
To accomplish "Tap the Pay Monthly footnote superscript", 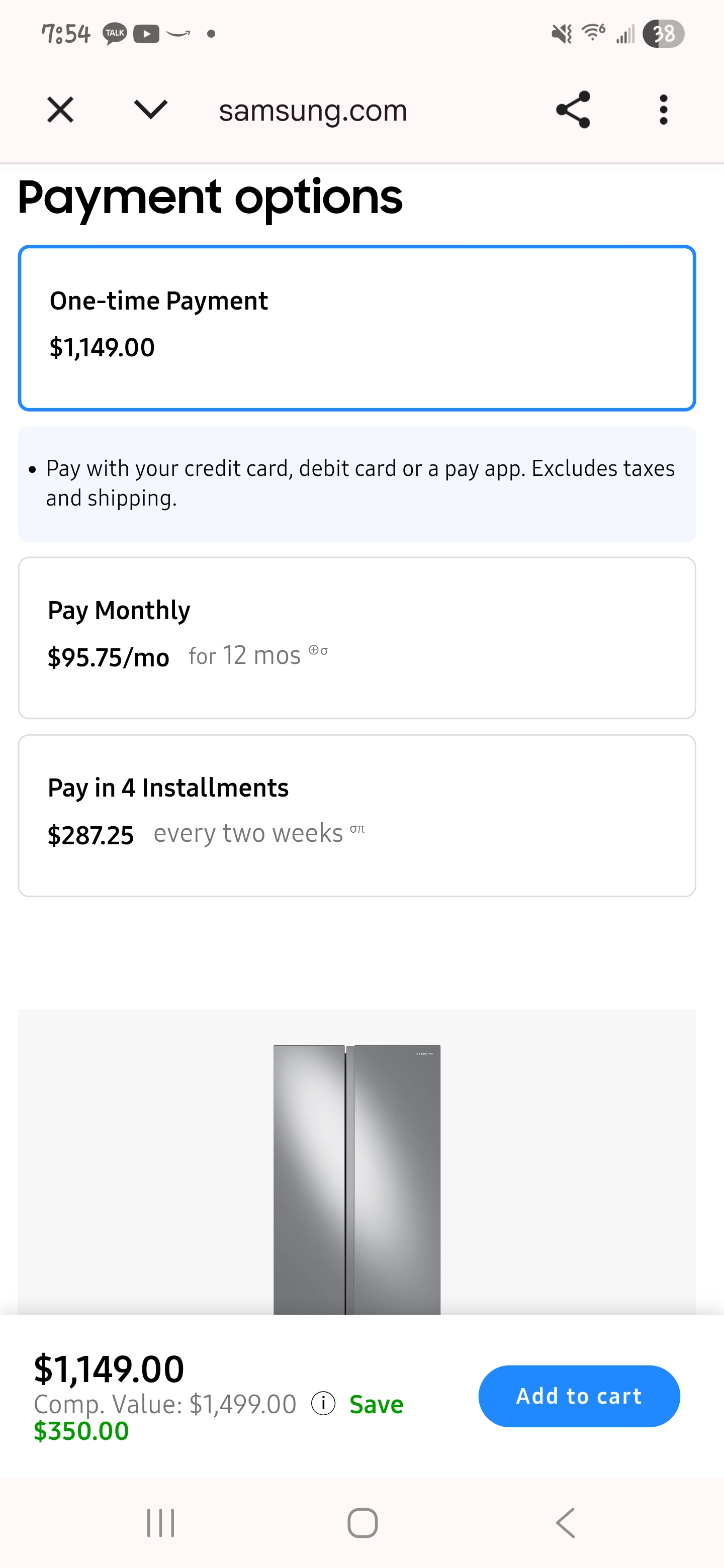I will point(318,650).
